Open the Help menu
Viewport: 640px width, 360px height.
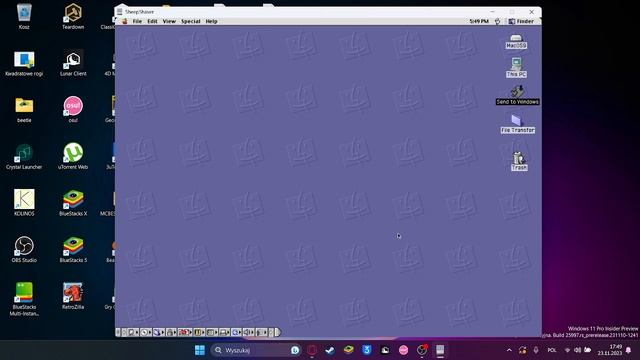pyautogui.click(x=211, y=21)
